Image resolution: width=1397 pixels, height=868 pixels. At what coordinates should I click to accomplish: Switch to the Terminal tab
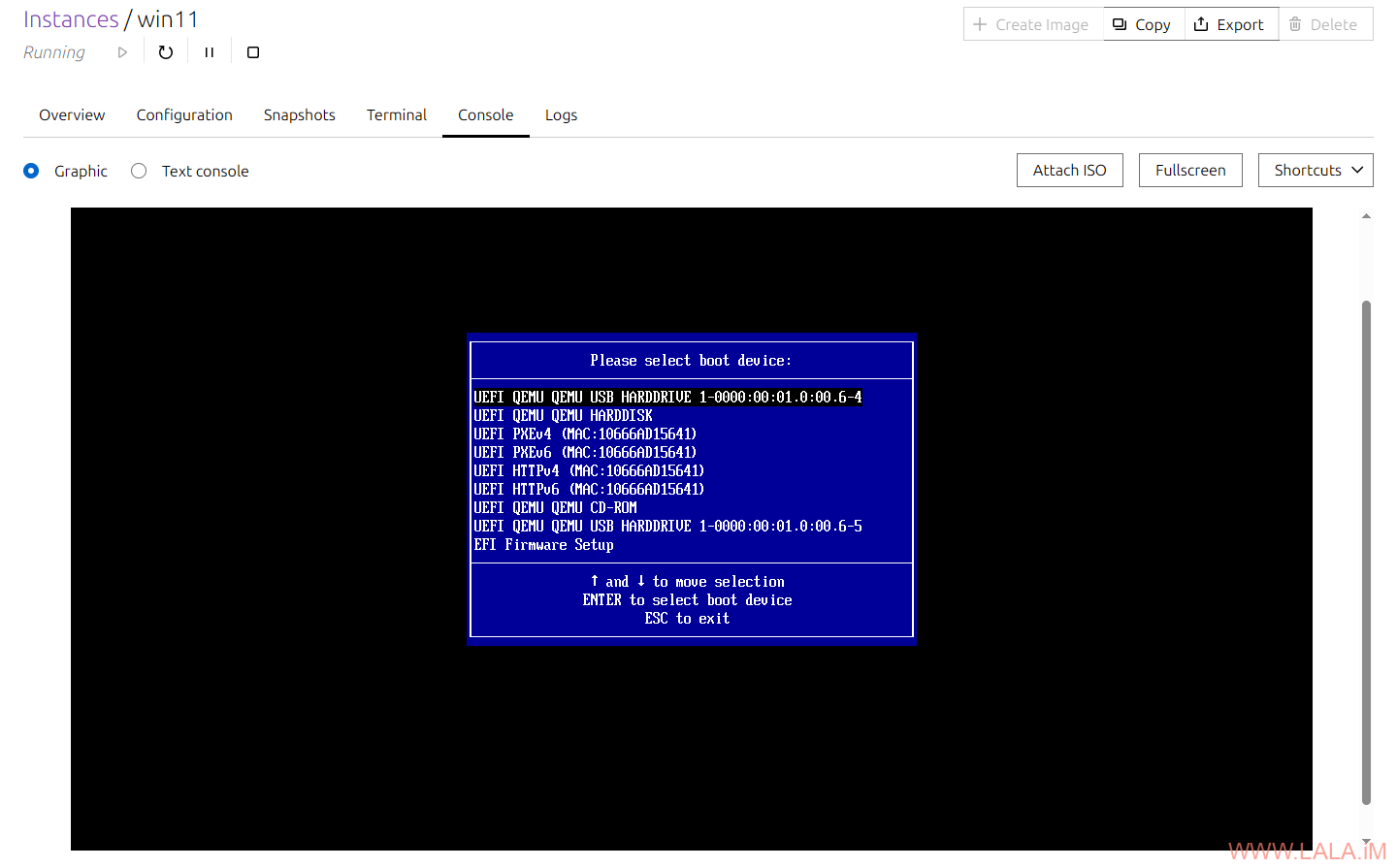(396, 114)
